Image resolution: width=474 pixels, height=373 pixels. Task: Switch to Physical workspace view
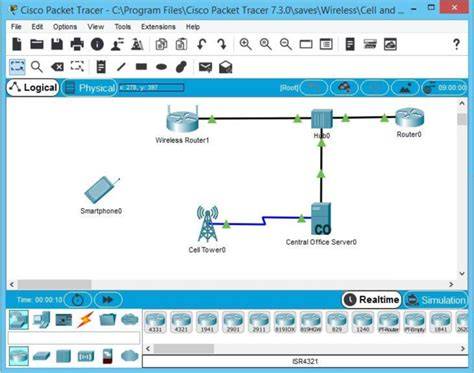(x=90, y=88)
